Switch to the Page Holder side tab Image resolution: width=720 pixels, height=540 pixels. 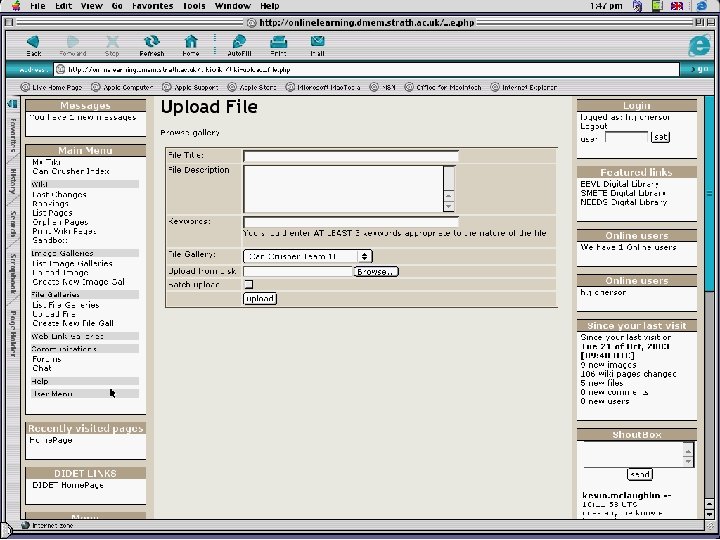(x=13, y=333)
